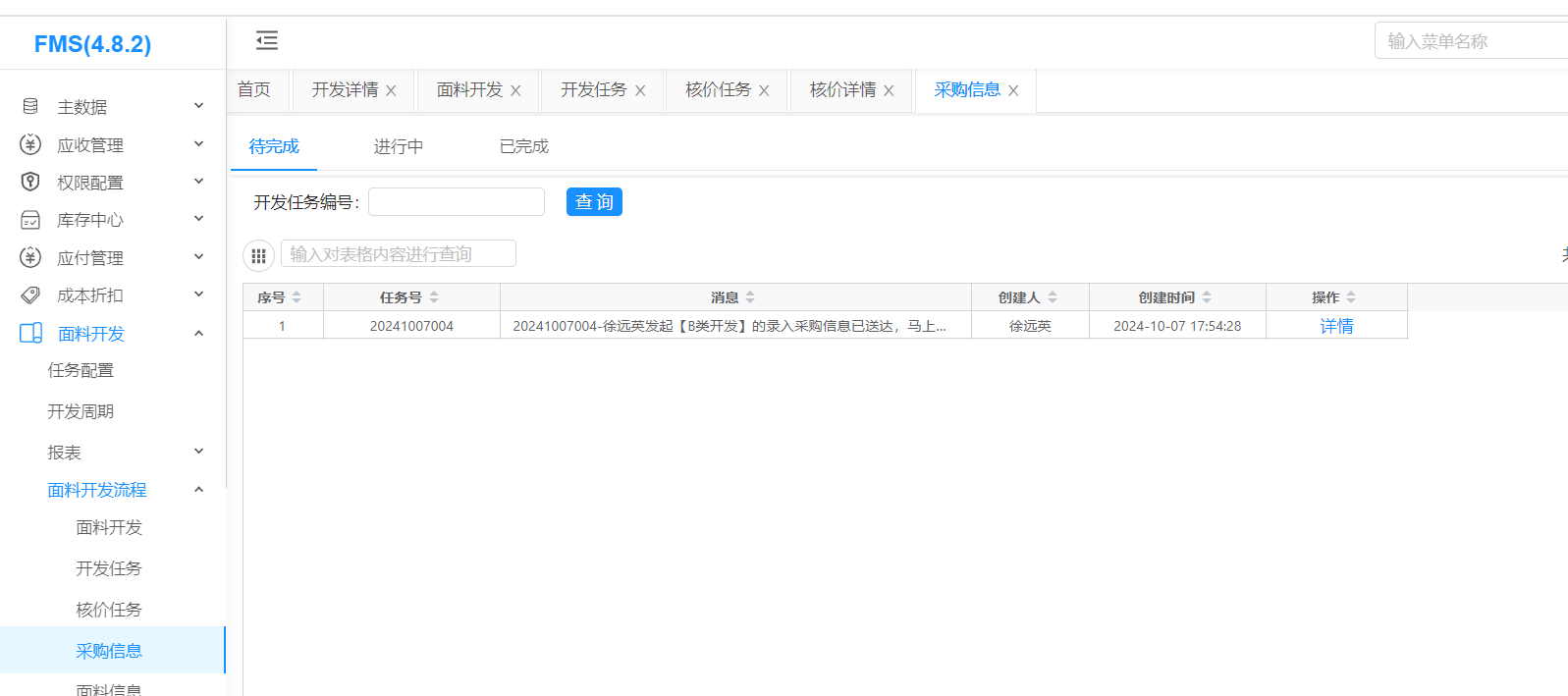Collapse the 面料开发流程 submenu
1568x696 pixels.
click(x=198, y=489)
